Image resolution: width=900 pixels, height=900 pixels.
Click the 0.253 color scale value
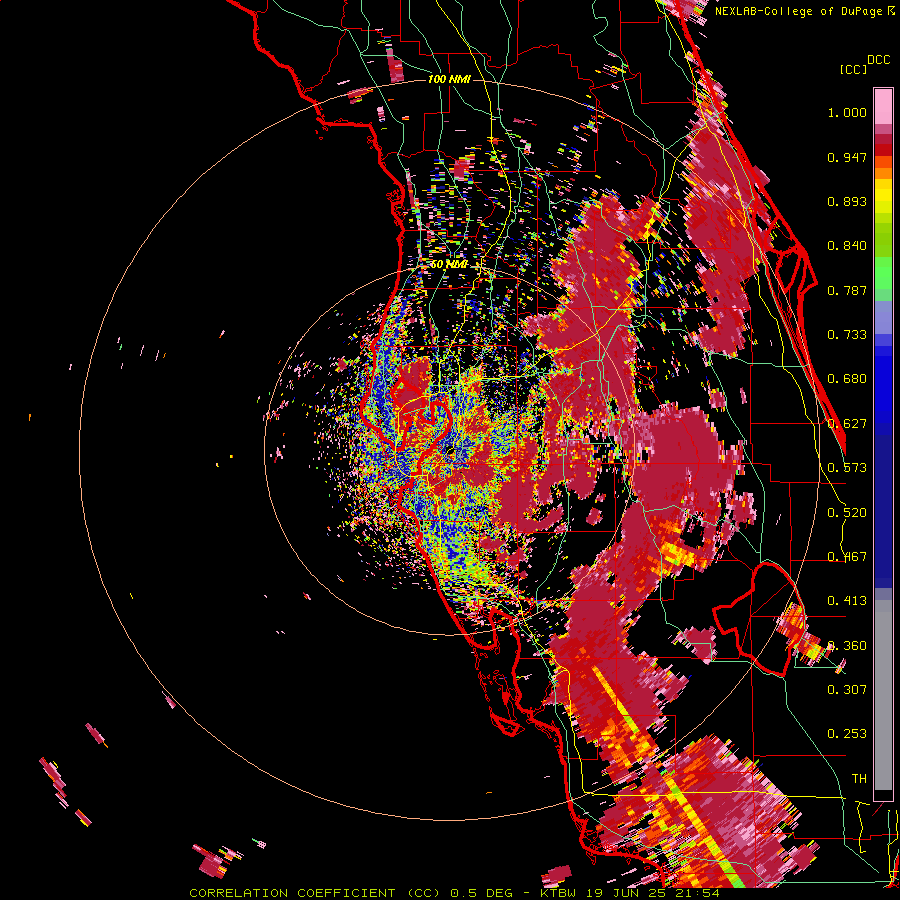847,734
